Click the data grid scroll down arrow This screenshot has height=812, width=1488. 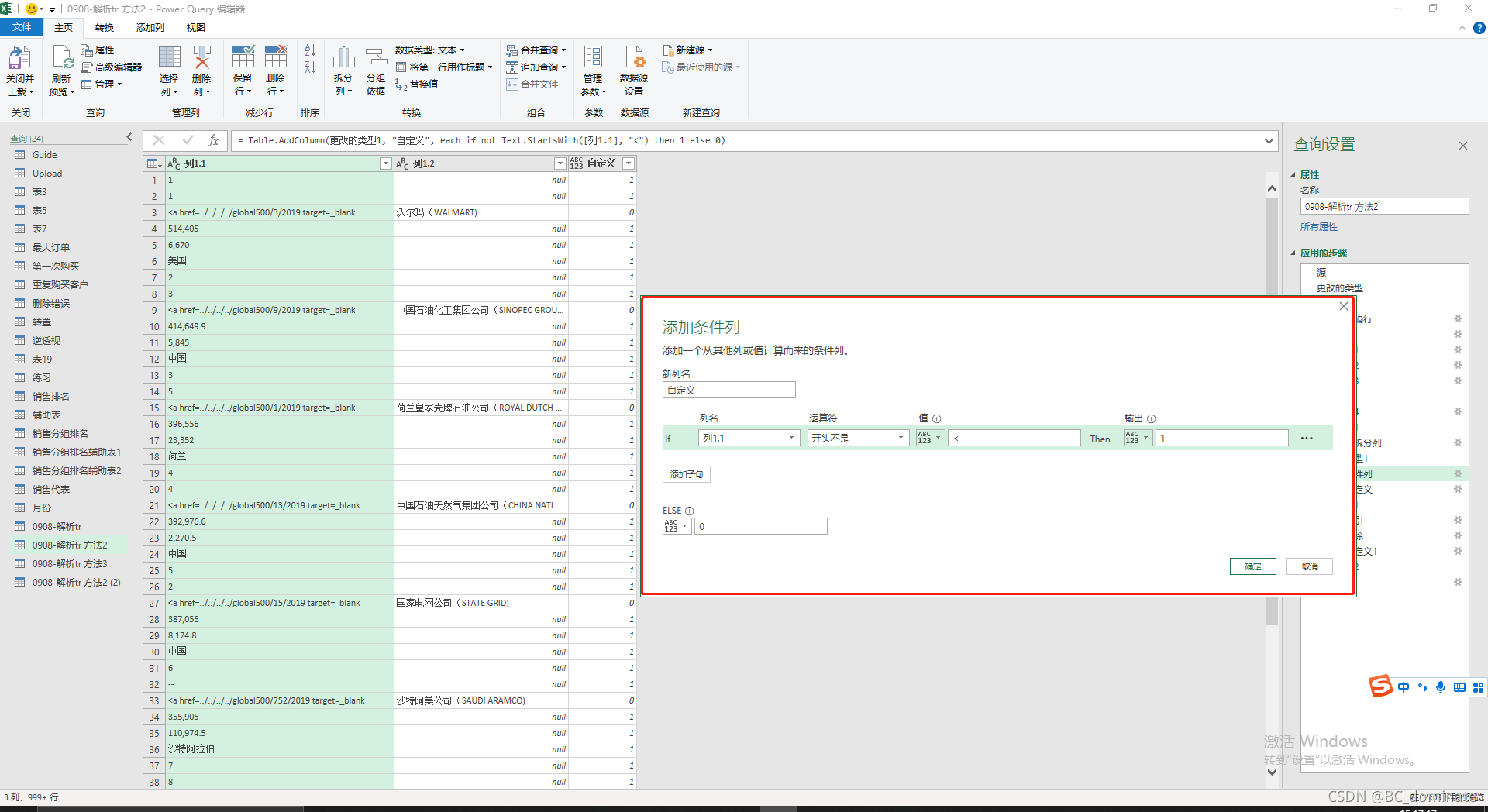[1272, 772]
